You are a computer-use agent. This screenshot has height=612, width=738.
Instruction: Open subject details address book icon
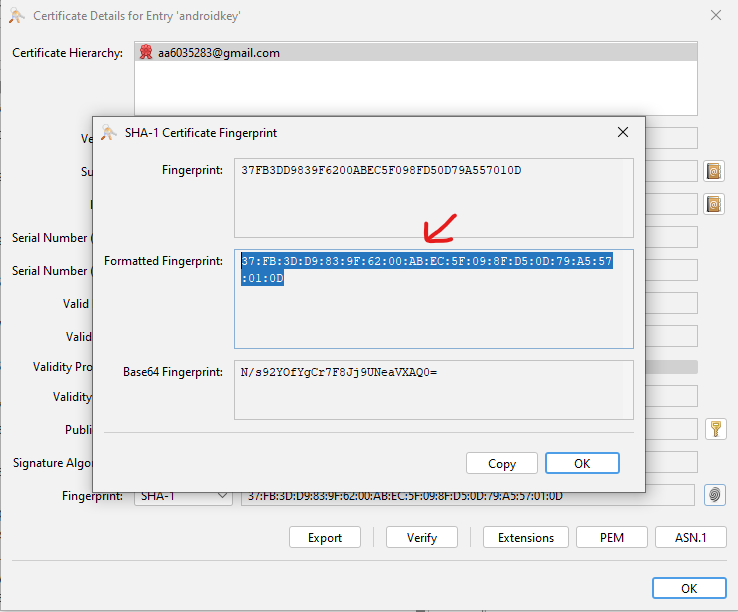tap(713, 171)
